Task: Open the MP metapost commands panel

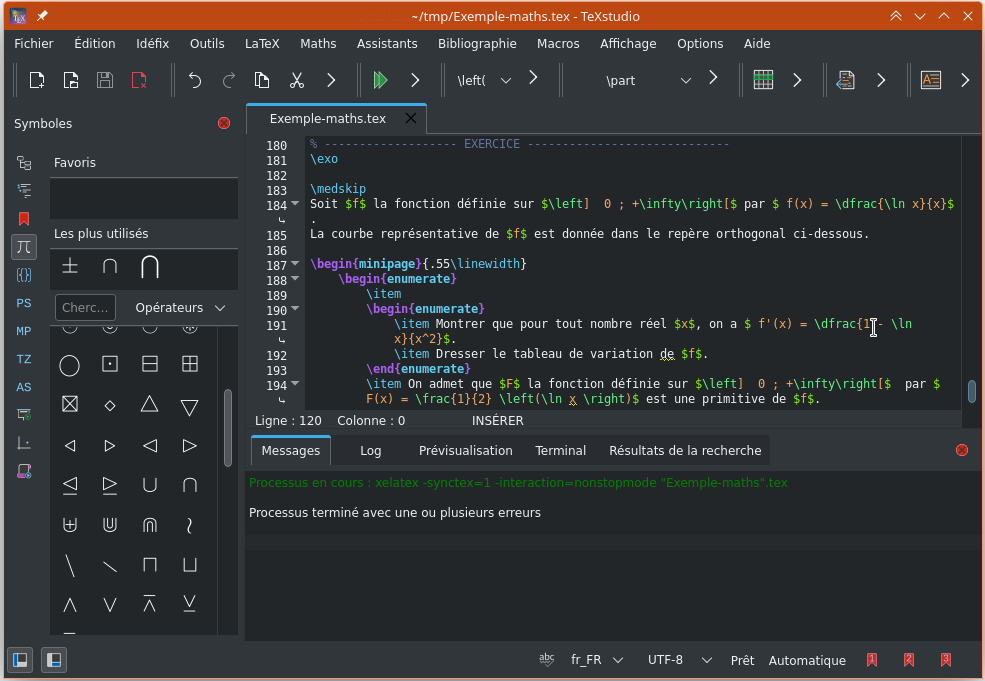Action: [x=24, y=331]
